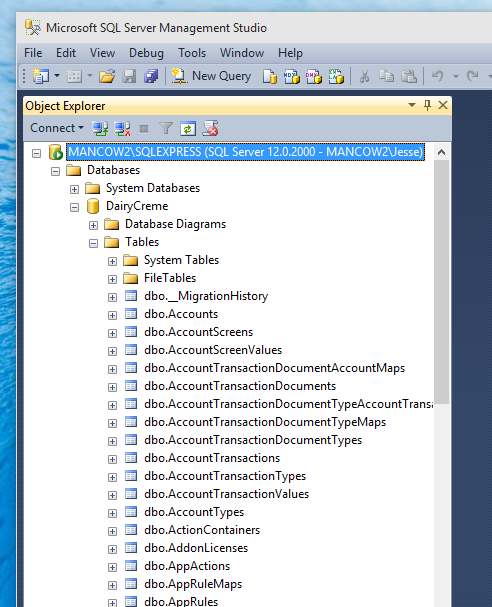Open Object Explorer window position dropdown
Screen dimensions: 492x607
(412, 105)
